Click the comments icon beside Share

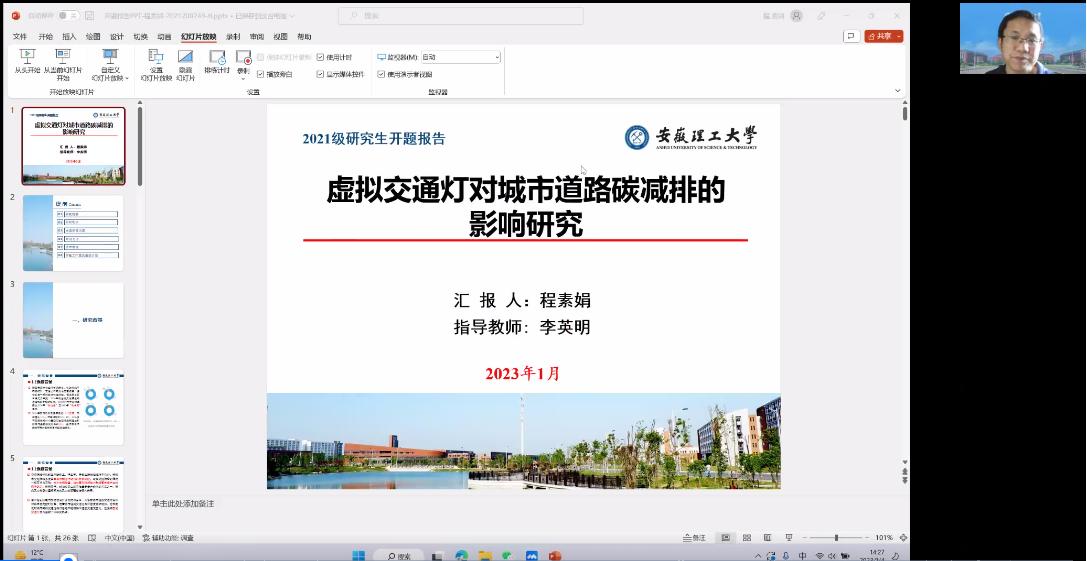[851, 36]
